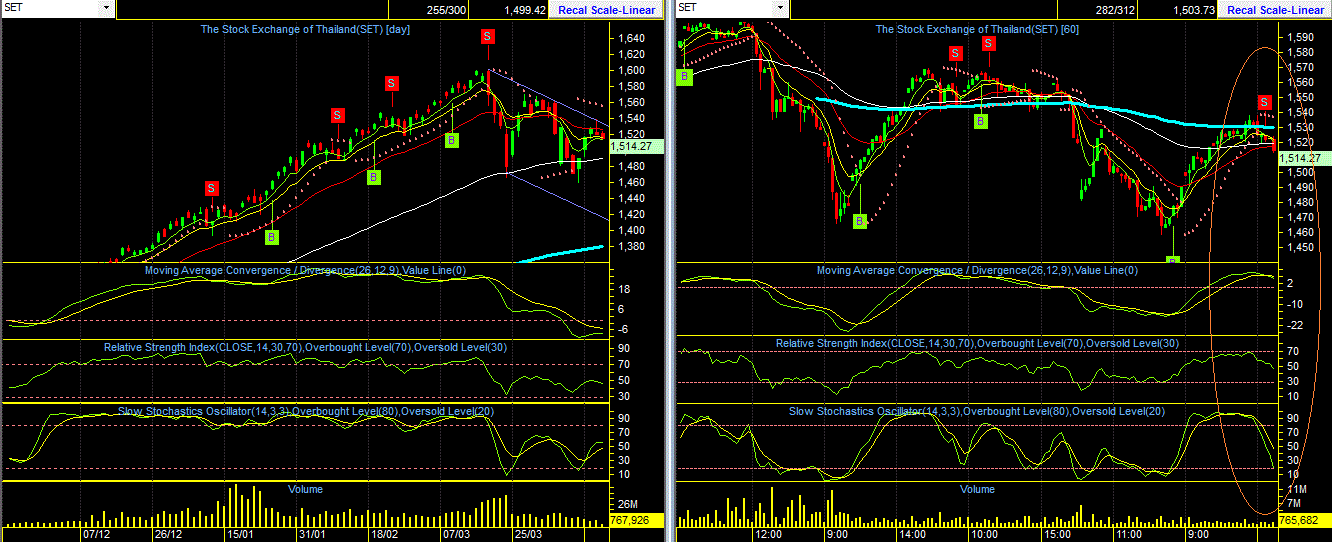Select the daily chart title 'The Stock Exchange of Thailand(SET) [day]'
The height and width of the screenshot is (542, 1332).
pos(306,29)
